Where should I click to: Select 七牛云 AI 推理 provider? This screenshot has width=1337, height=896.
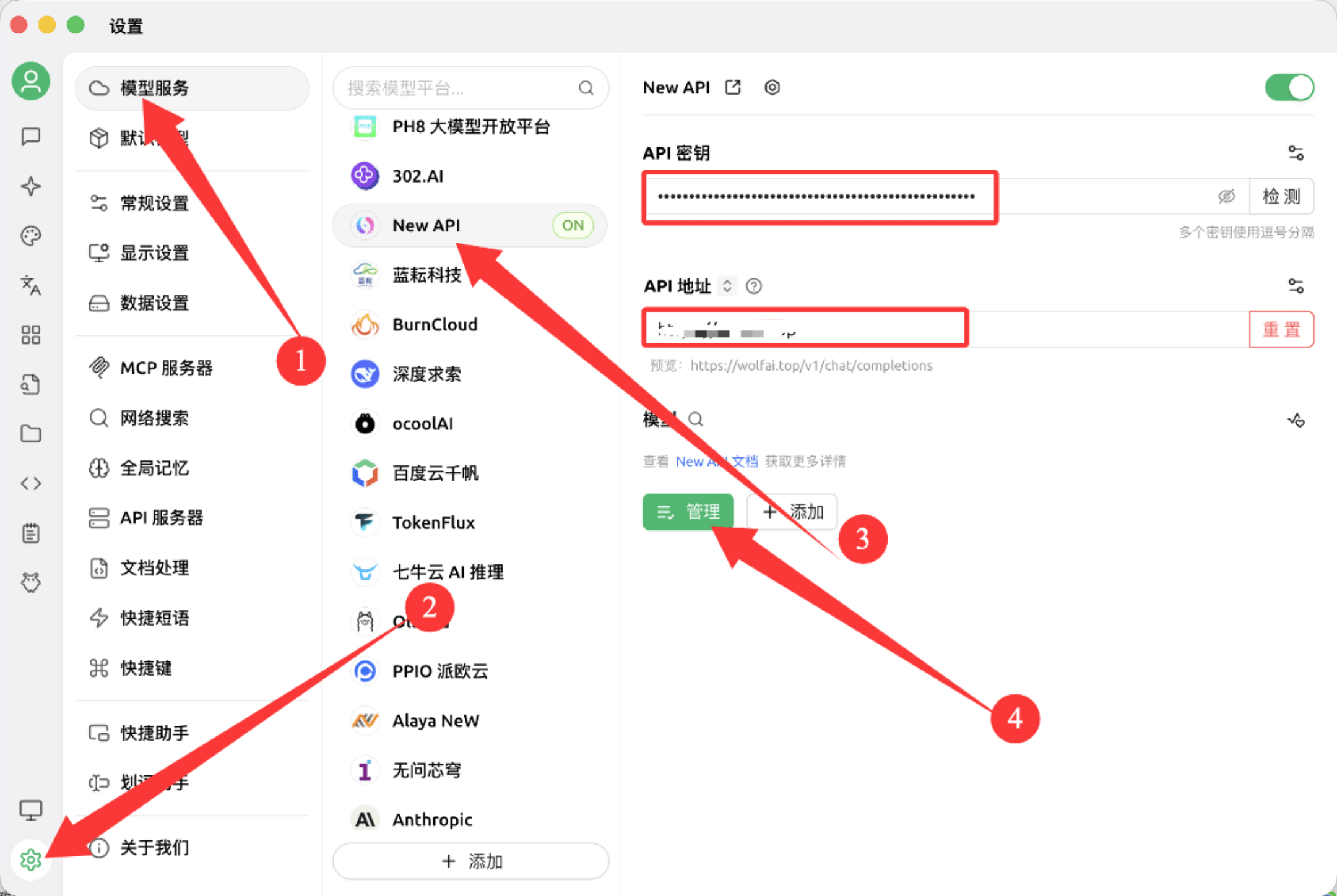coord(470,572)
